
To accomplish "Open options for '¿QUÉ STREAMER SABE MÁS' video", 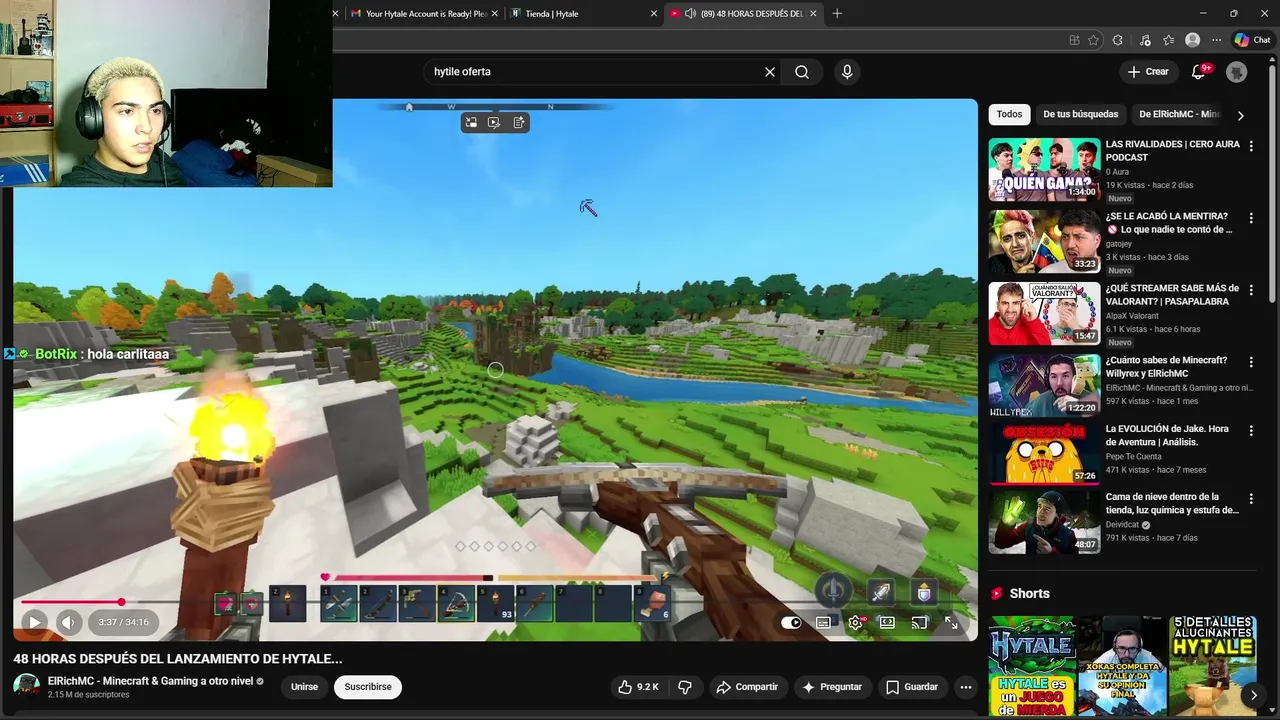I will 1250,290.
